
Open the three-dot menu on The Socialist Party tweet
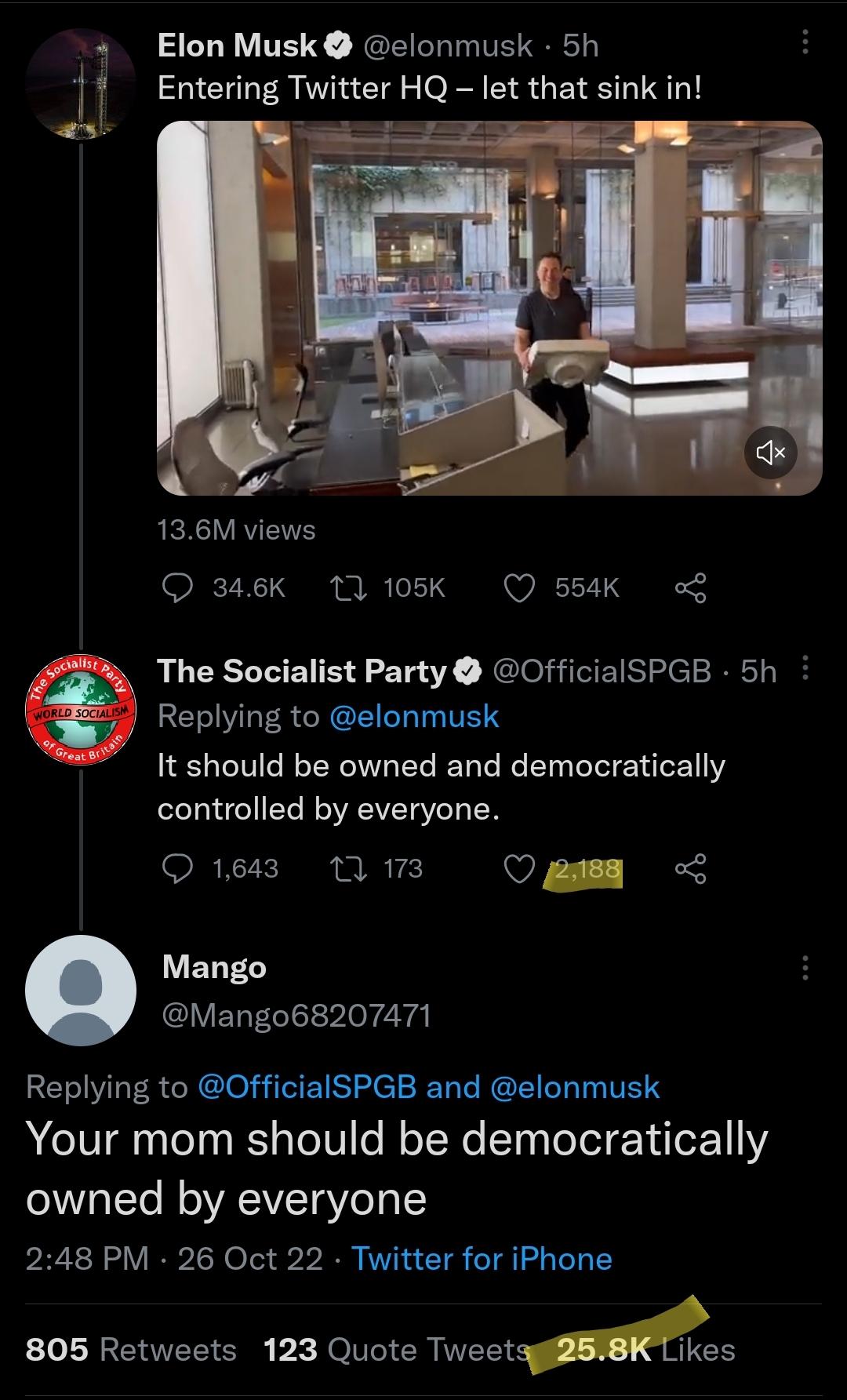tap(805, 670)
